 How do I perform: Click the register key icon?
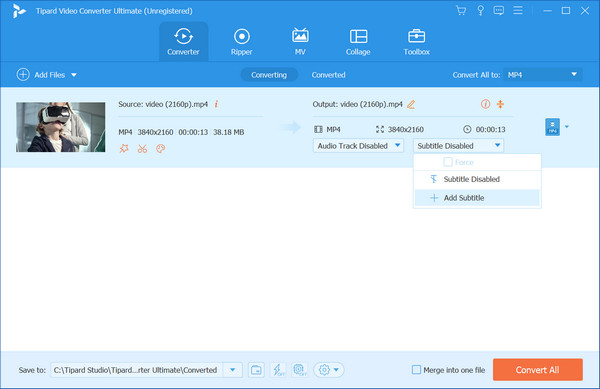[x=480, y=10]
